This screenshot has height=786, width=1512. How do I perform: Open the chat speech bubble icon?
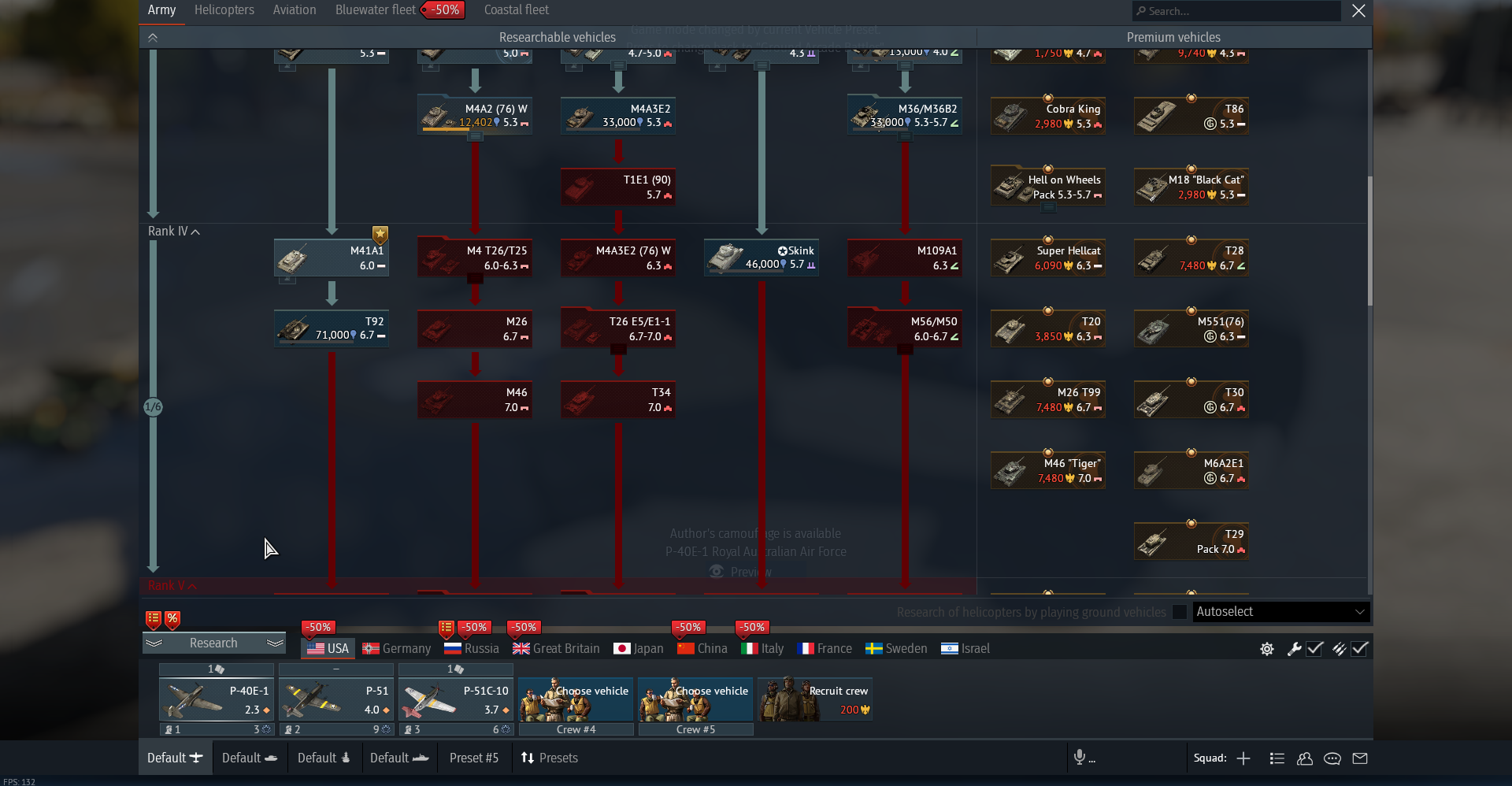1332,758
